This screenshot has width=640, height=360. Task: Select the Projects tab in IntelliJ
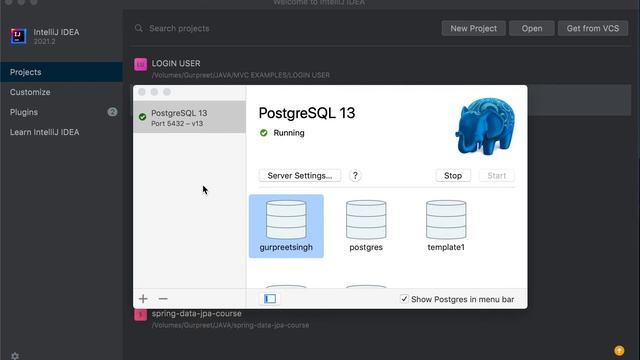click(62, 72)
